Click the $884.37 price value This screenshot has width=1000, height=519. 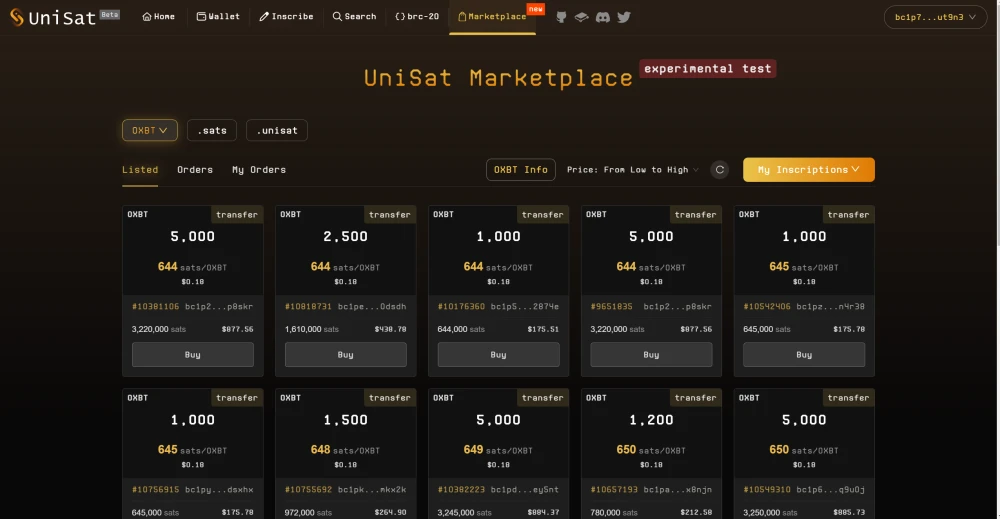click(x=543, y=513)
